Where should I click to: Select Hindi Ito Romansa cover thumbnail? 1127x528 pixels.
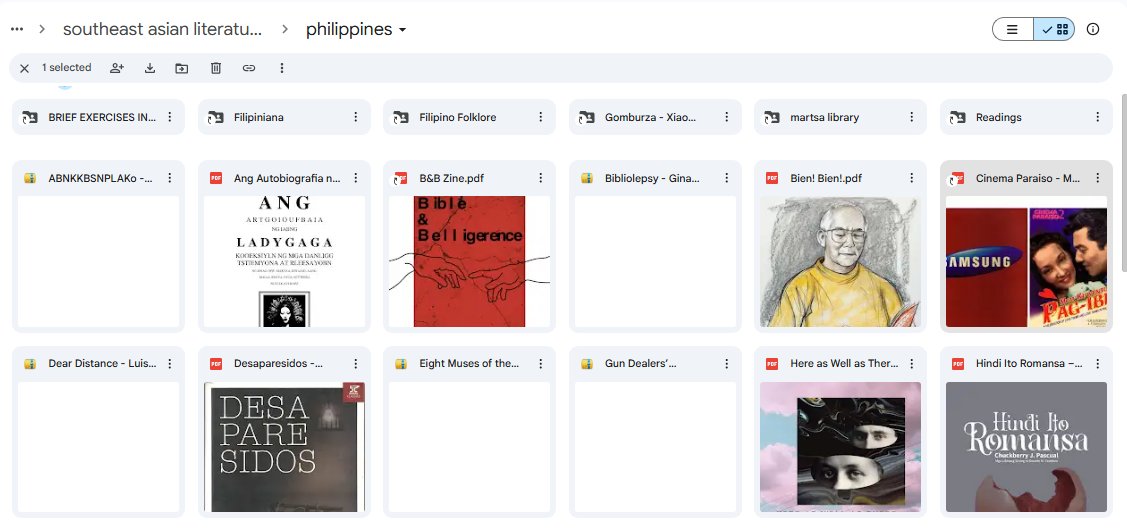(1026, 447)
